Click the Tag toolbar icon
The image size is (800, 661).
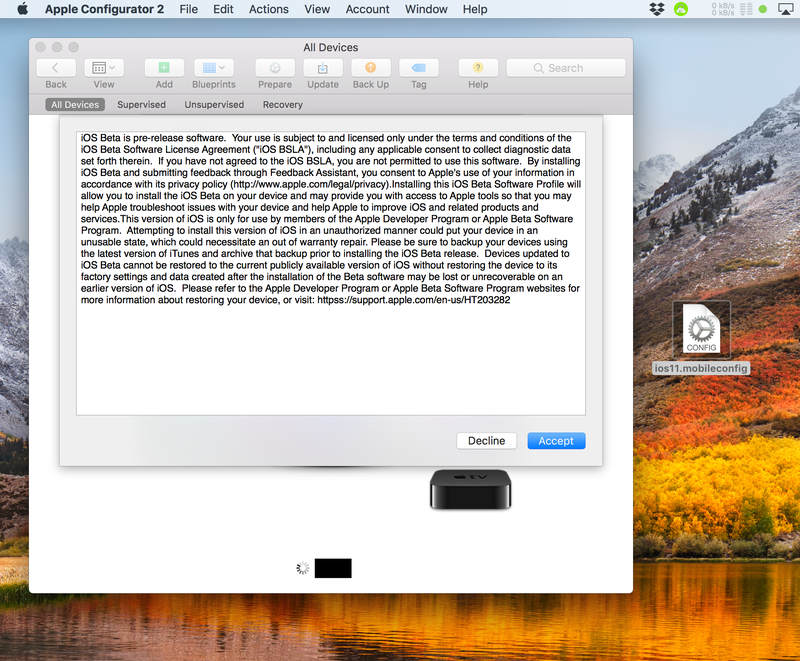(419, 68)
